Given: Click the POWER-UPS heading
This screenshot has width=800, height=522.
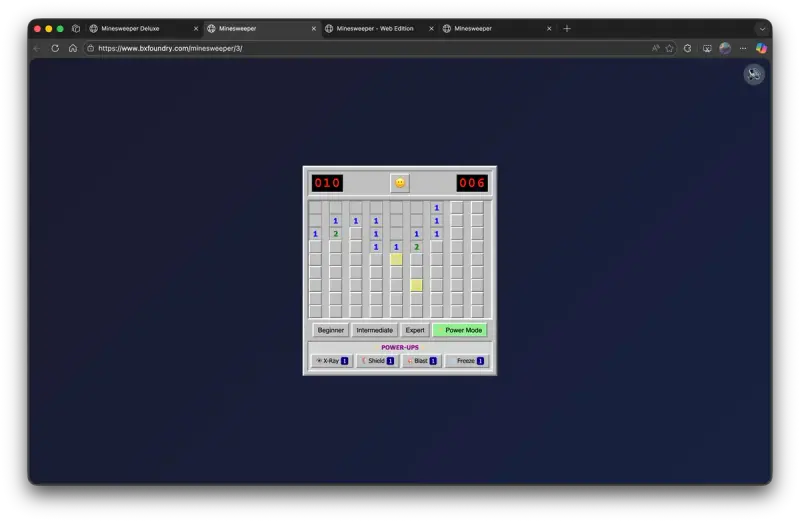Looking at the screenshot, I should [399, 347].
